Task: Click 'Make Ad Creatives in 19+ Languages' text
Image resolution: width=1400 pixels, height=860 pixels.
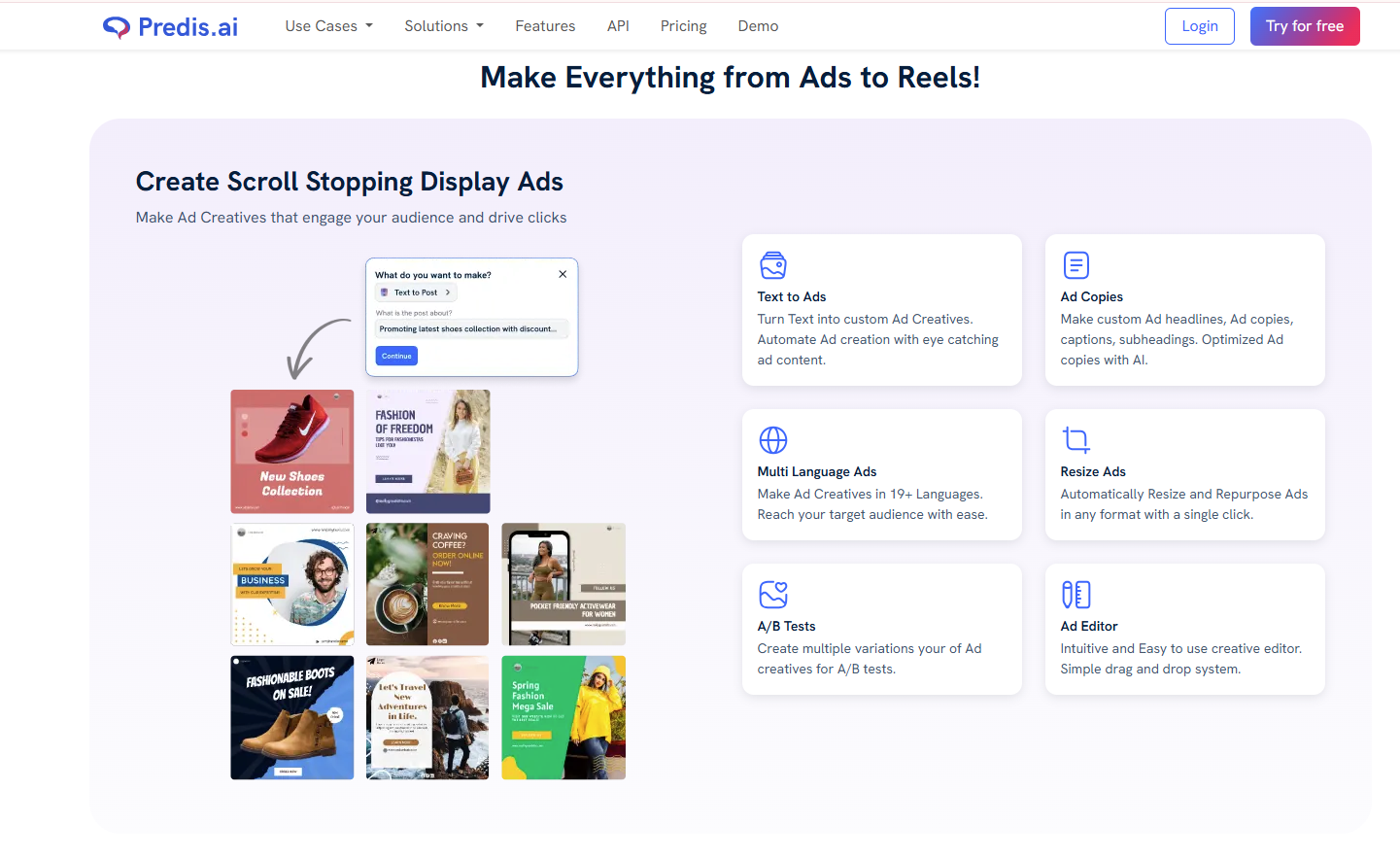Action: (872, 504)
